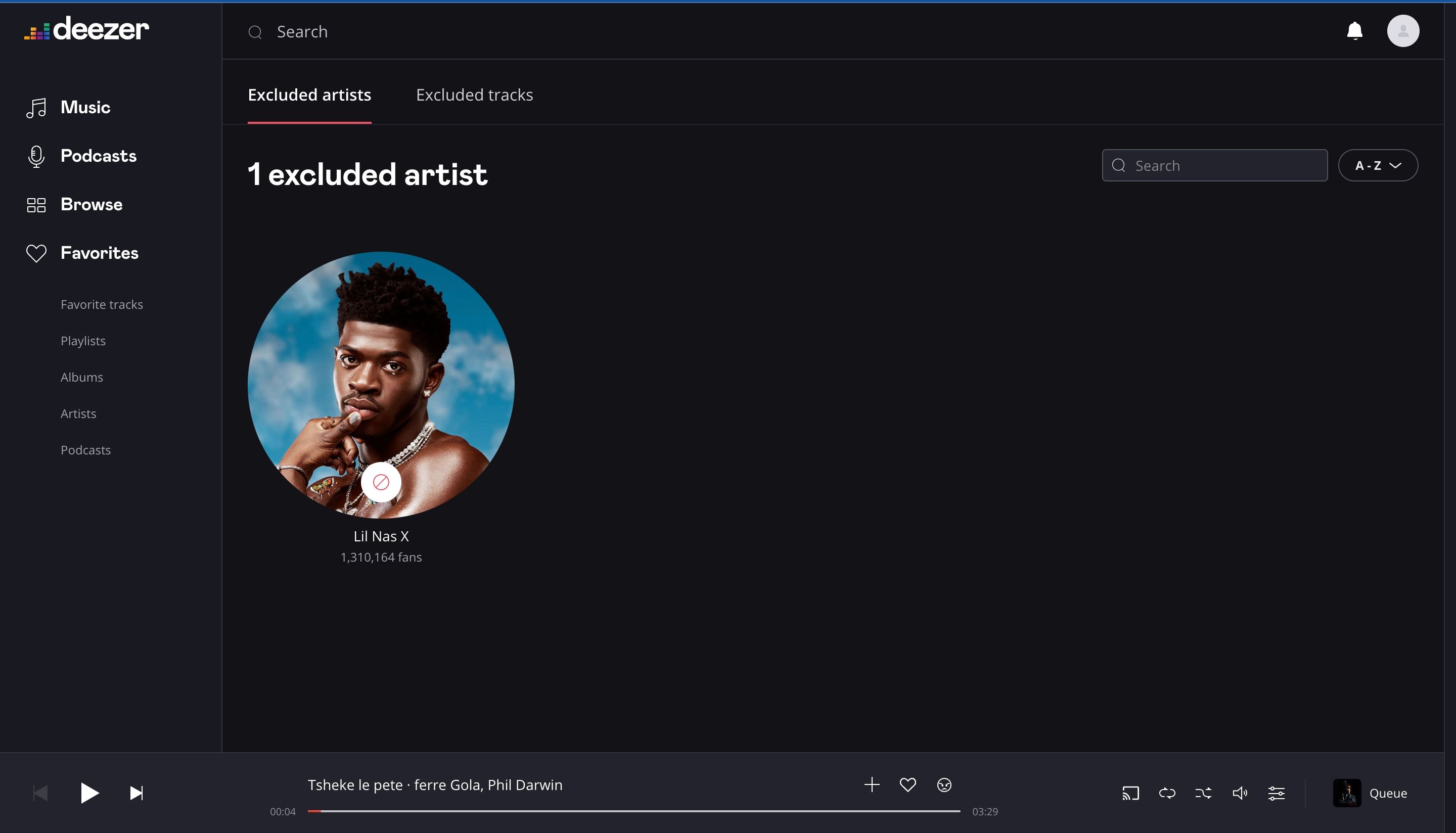
Task: Play the current track
Action: pos(89,793)
